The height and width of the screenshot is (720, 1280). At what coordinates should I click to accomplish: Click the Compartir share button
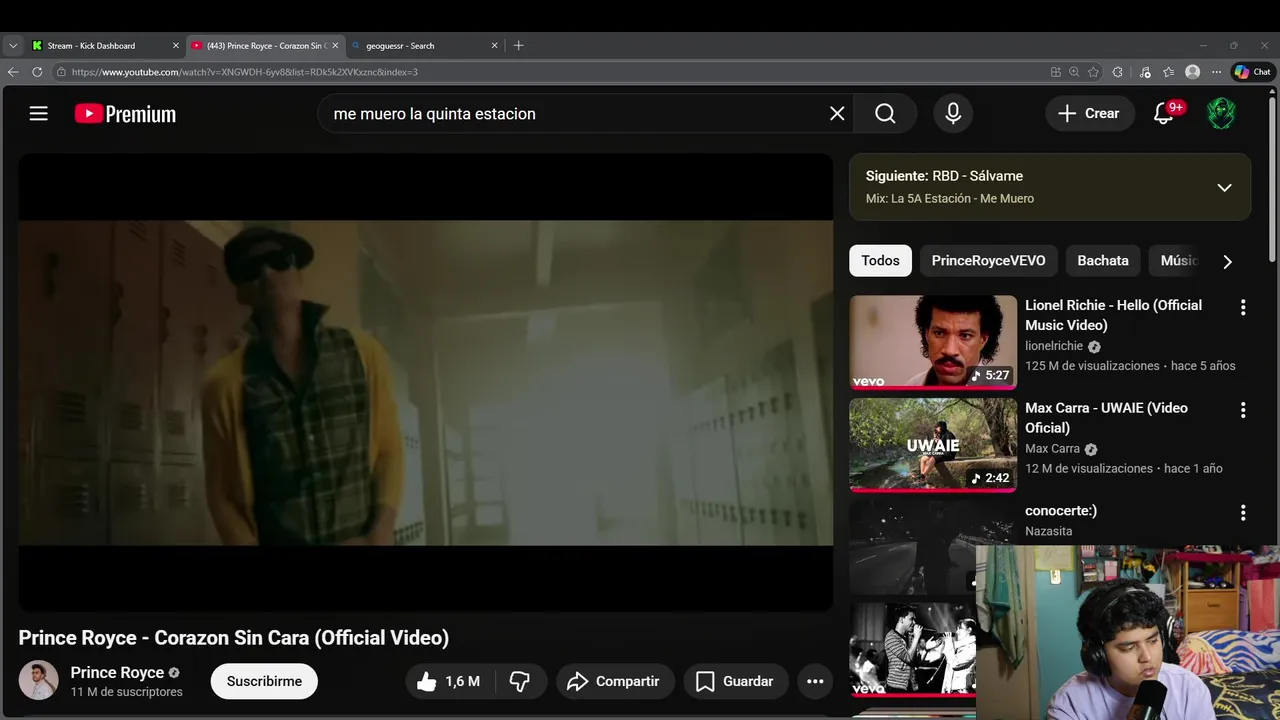[614, 681]
